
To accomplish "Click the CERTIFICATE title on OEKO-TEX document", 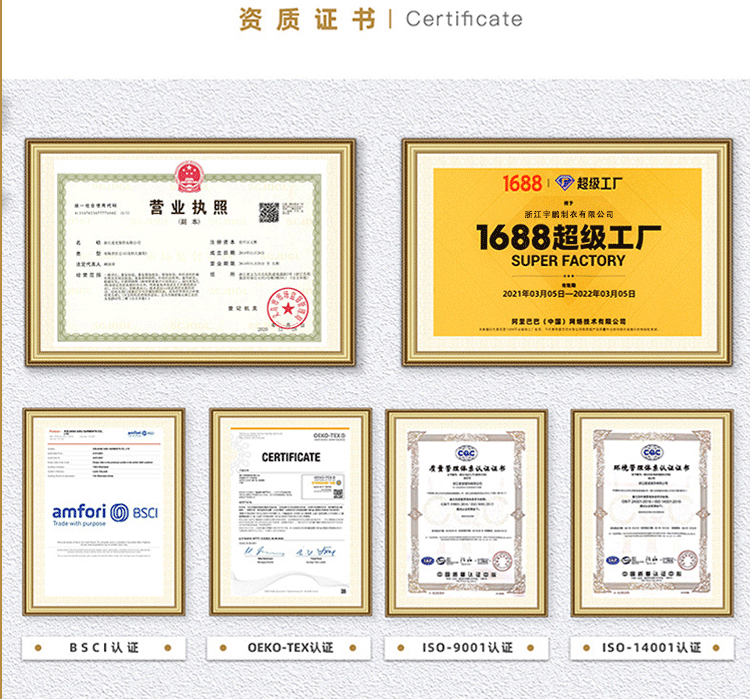I will (x=291, y=457).
